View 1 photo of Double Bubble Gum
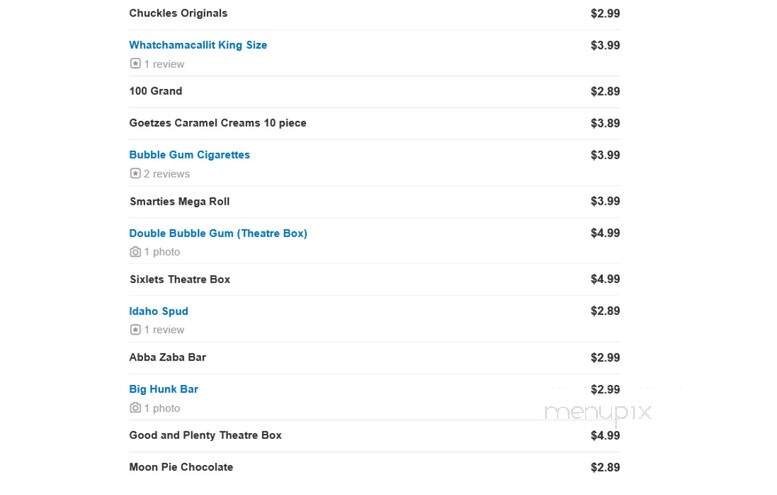The image size is (777, 495). point(162,252)
